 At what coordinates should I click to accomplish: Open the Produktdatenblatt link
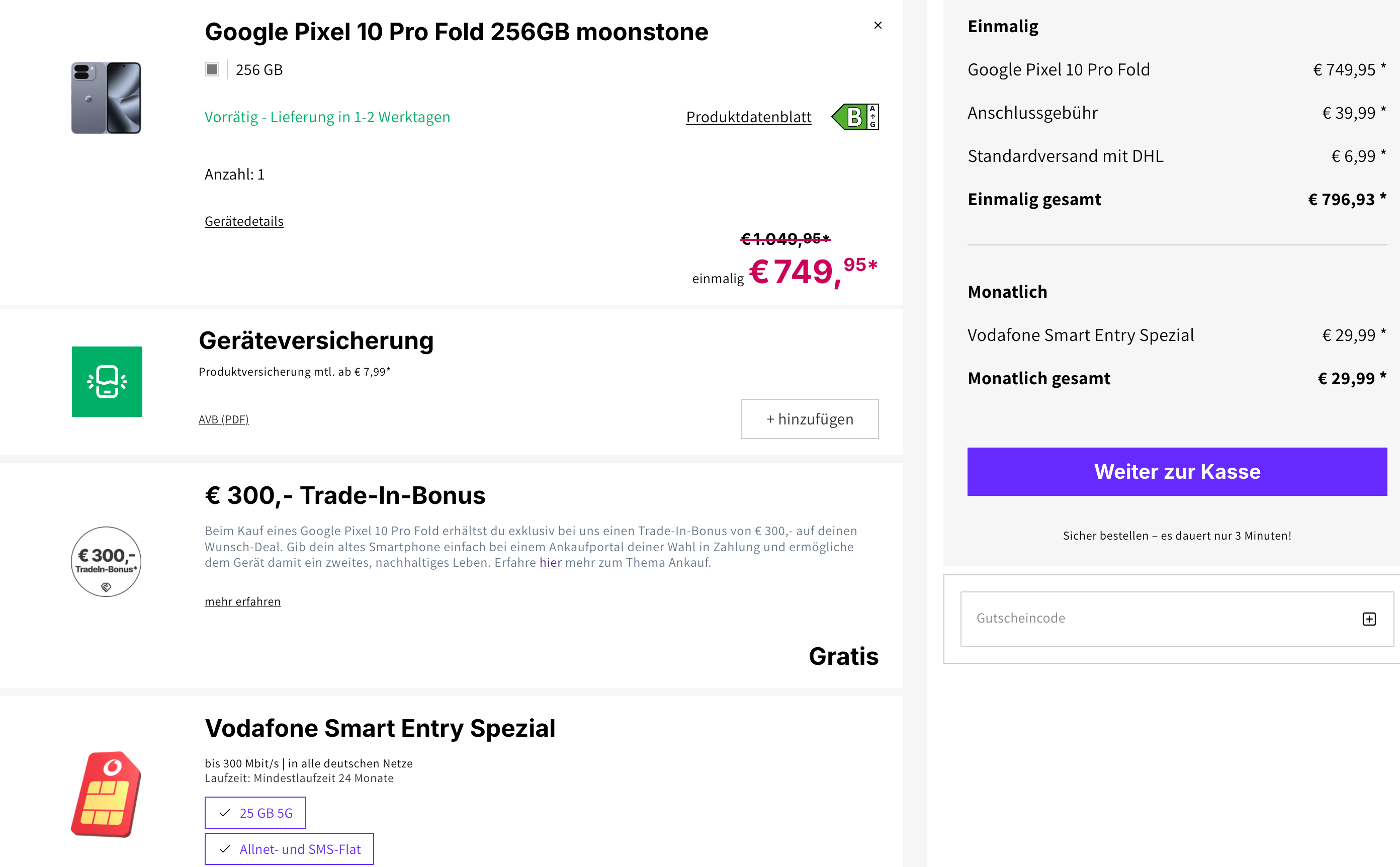pyautogui.click(x=748, y=117)
